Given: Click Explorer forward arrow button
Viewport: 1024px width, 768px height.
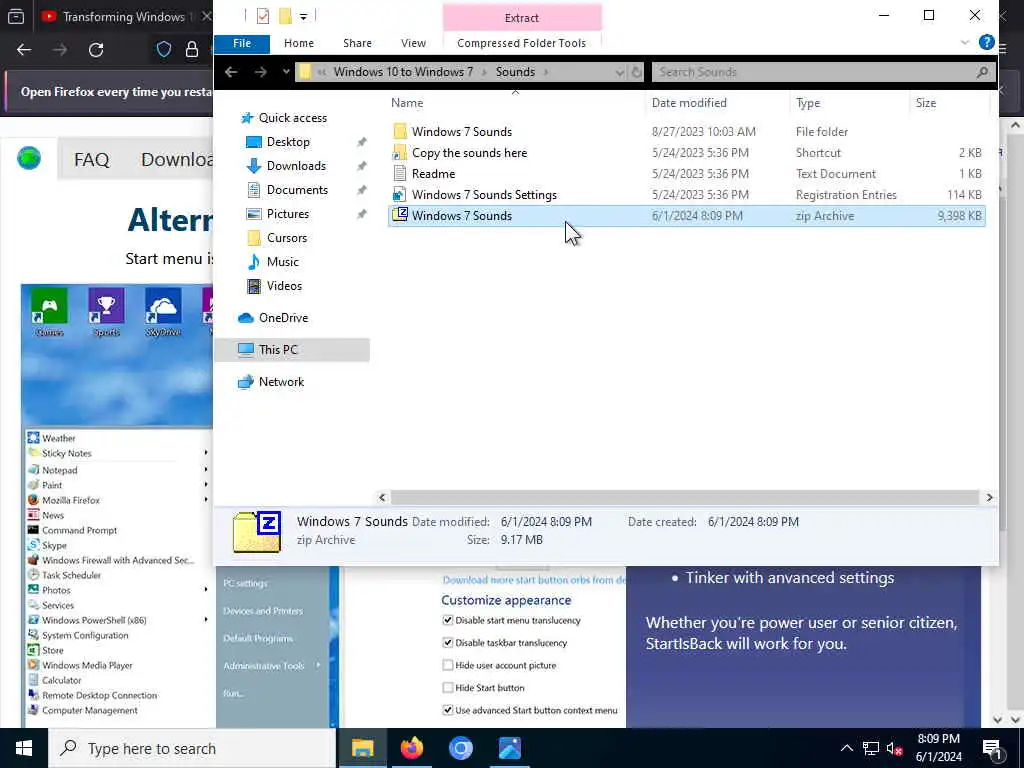Looking at the screenshot, I should coord(261,72).
